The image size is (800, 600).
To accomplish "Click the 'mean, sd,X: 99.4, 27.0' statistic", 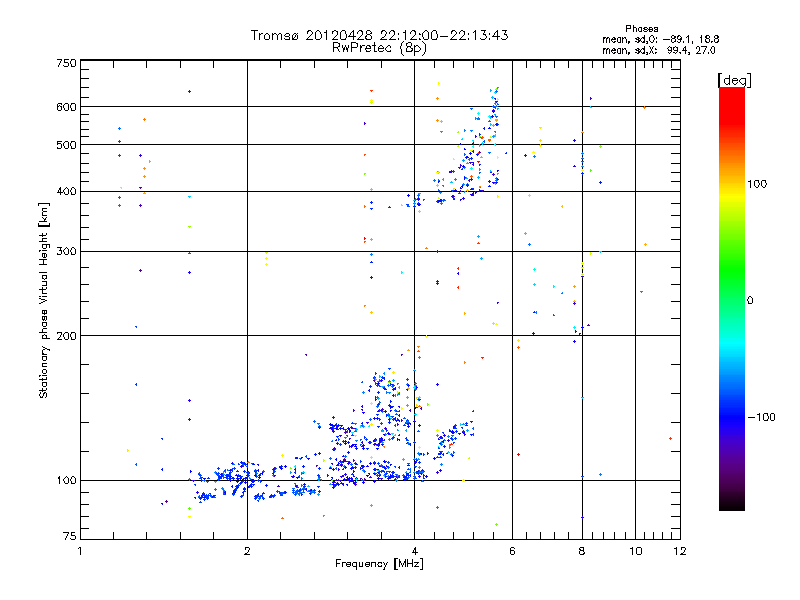I will click(659, 50).
